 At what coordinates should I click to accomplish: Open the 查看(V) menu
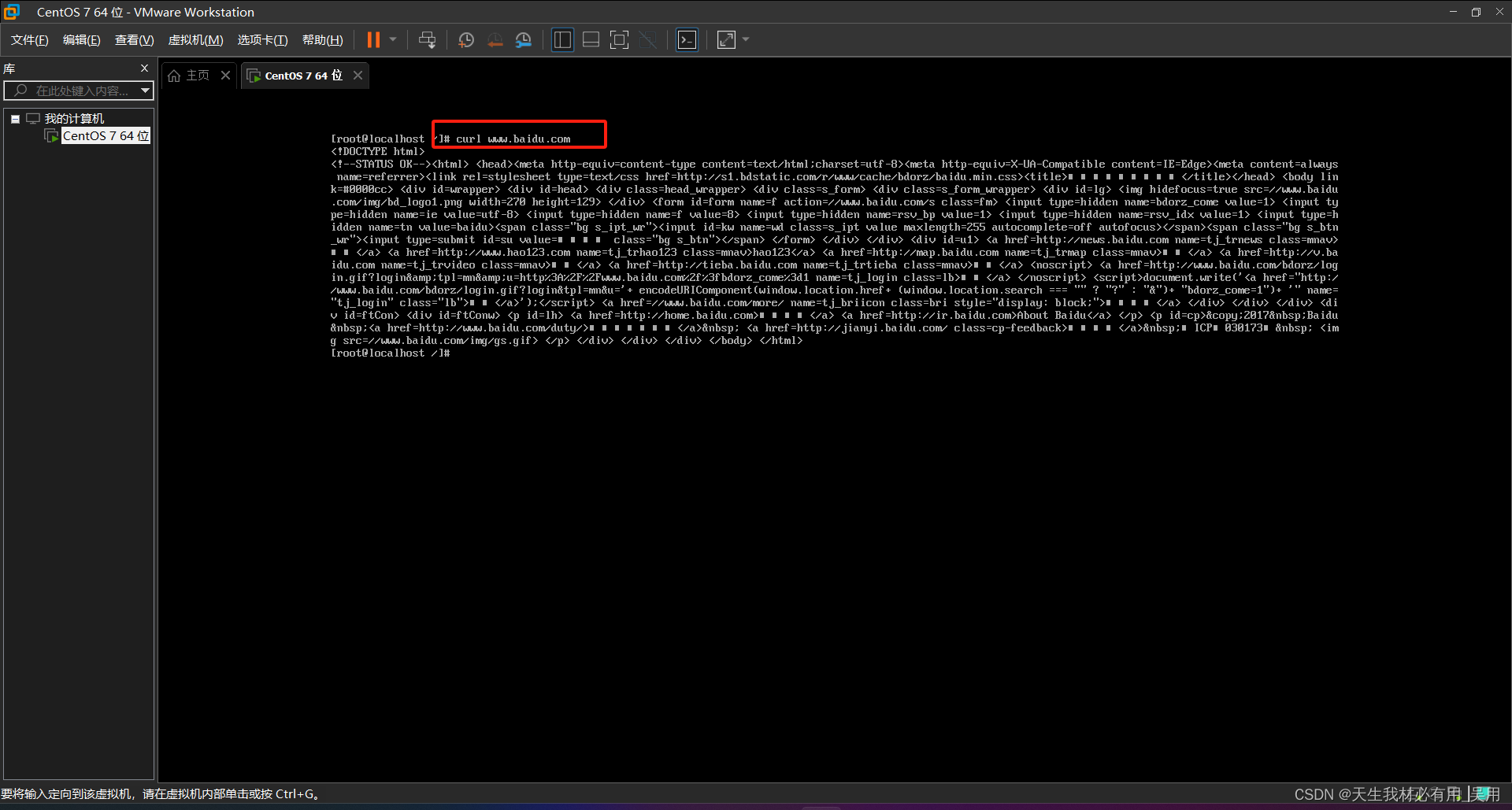135,40
